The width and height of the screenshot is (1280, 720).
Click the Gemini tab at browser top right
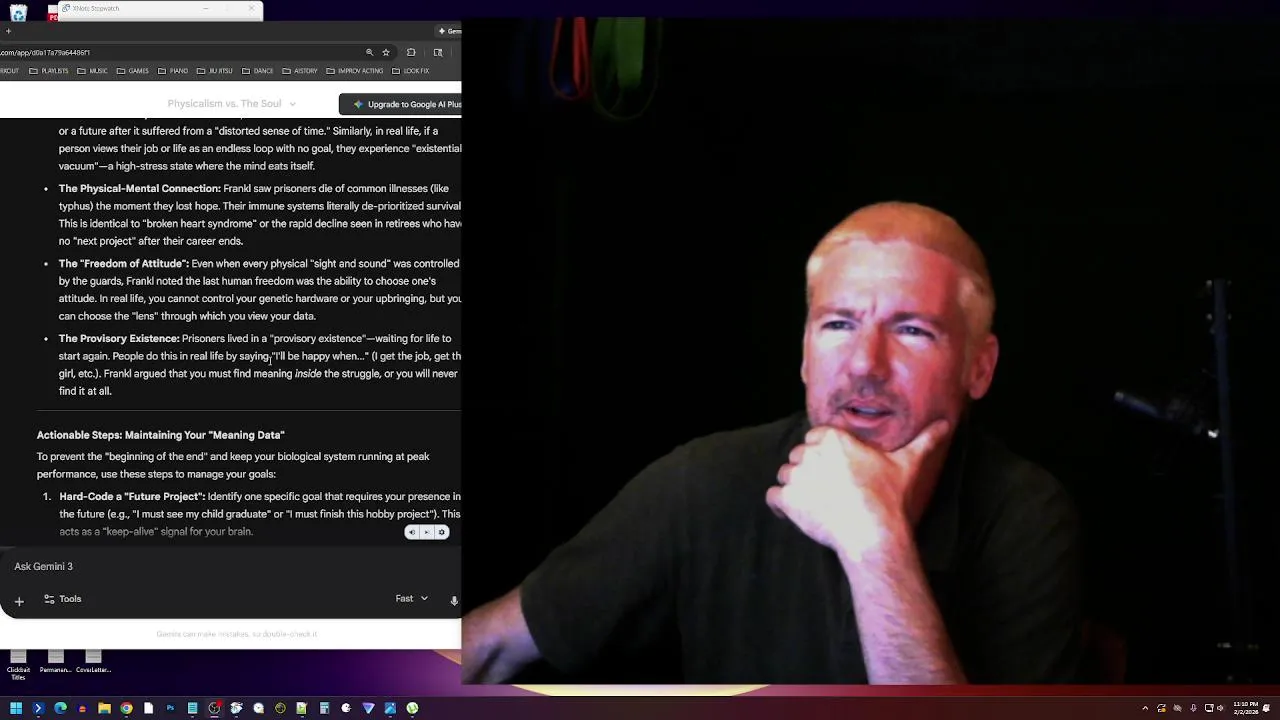point(450,31)
